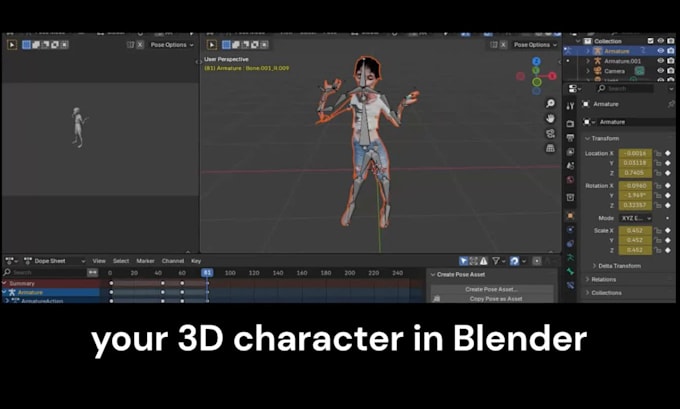Screen dimensions: 680x409
Task: Click the 'Create Pose Asset...' button
Action: [491, 289]
